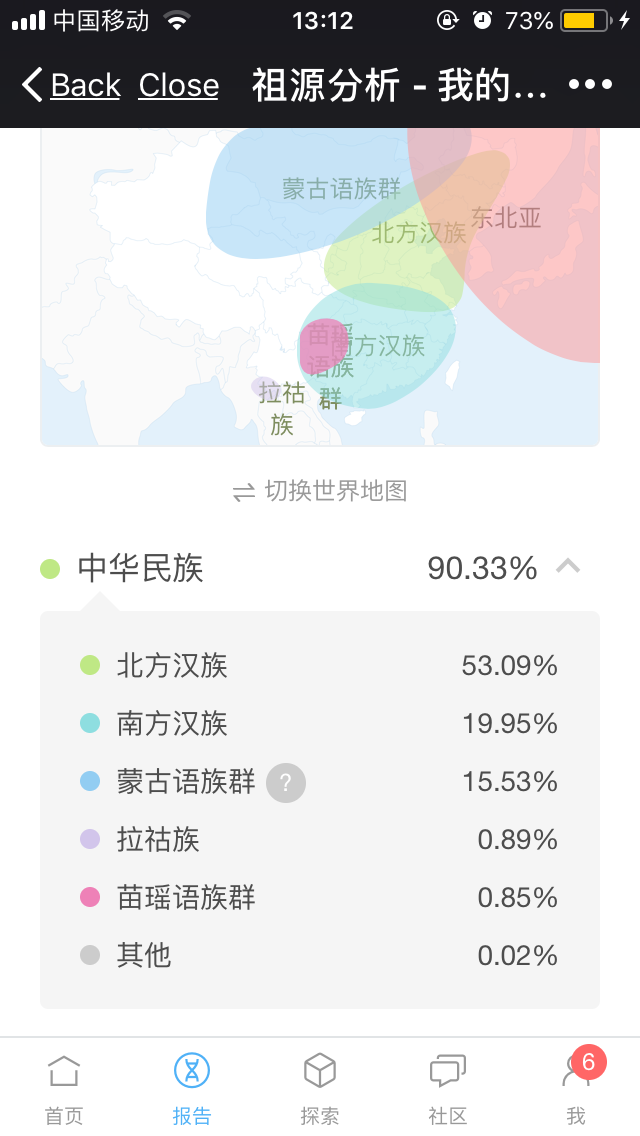Select the 报告 DNA report icon
This screenshot has width=640, height=1136.
192,1070
